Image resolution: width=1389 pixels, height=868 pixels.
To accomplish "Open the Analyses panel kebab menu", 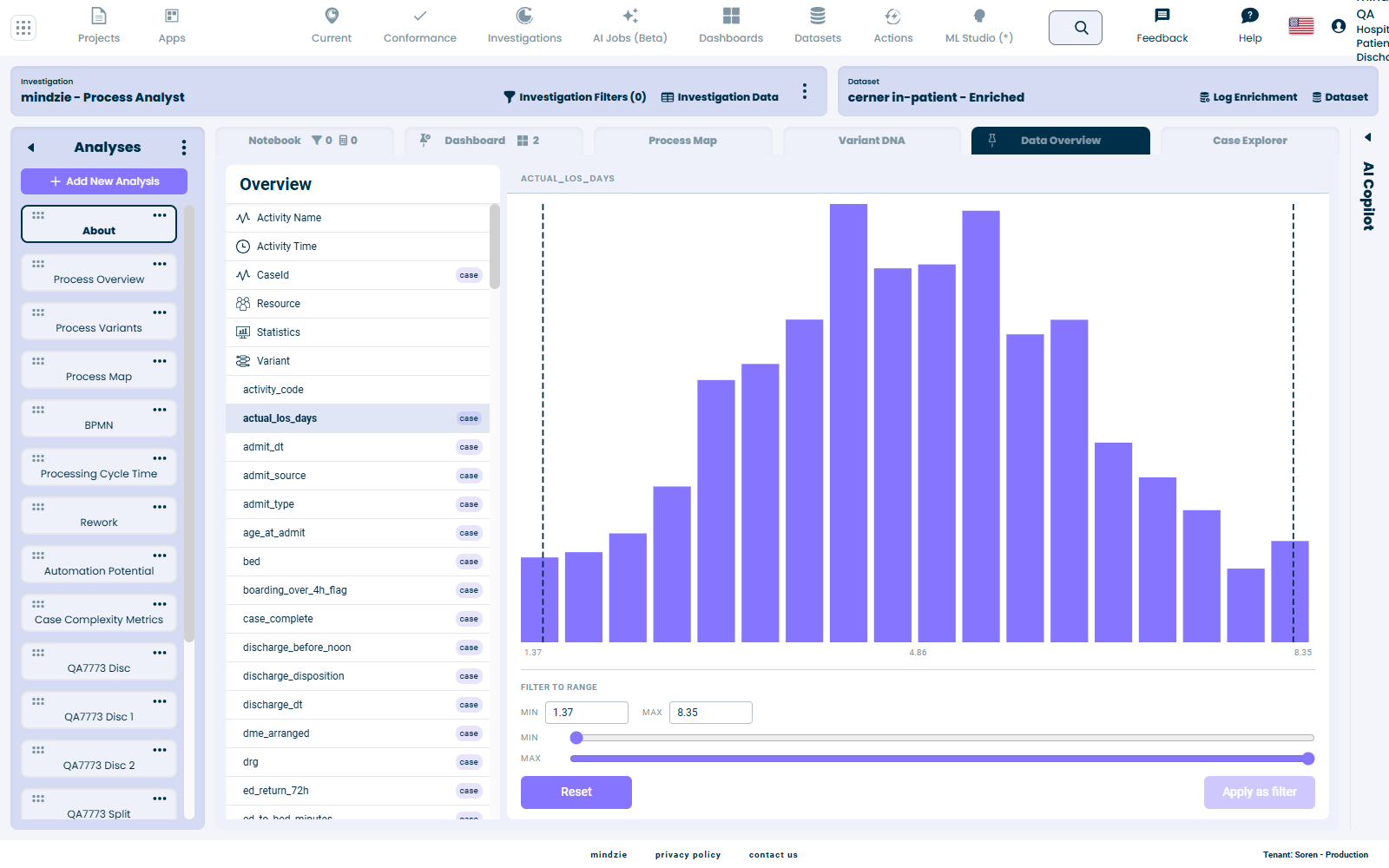I will [183, 148].
